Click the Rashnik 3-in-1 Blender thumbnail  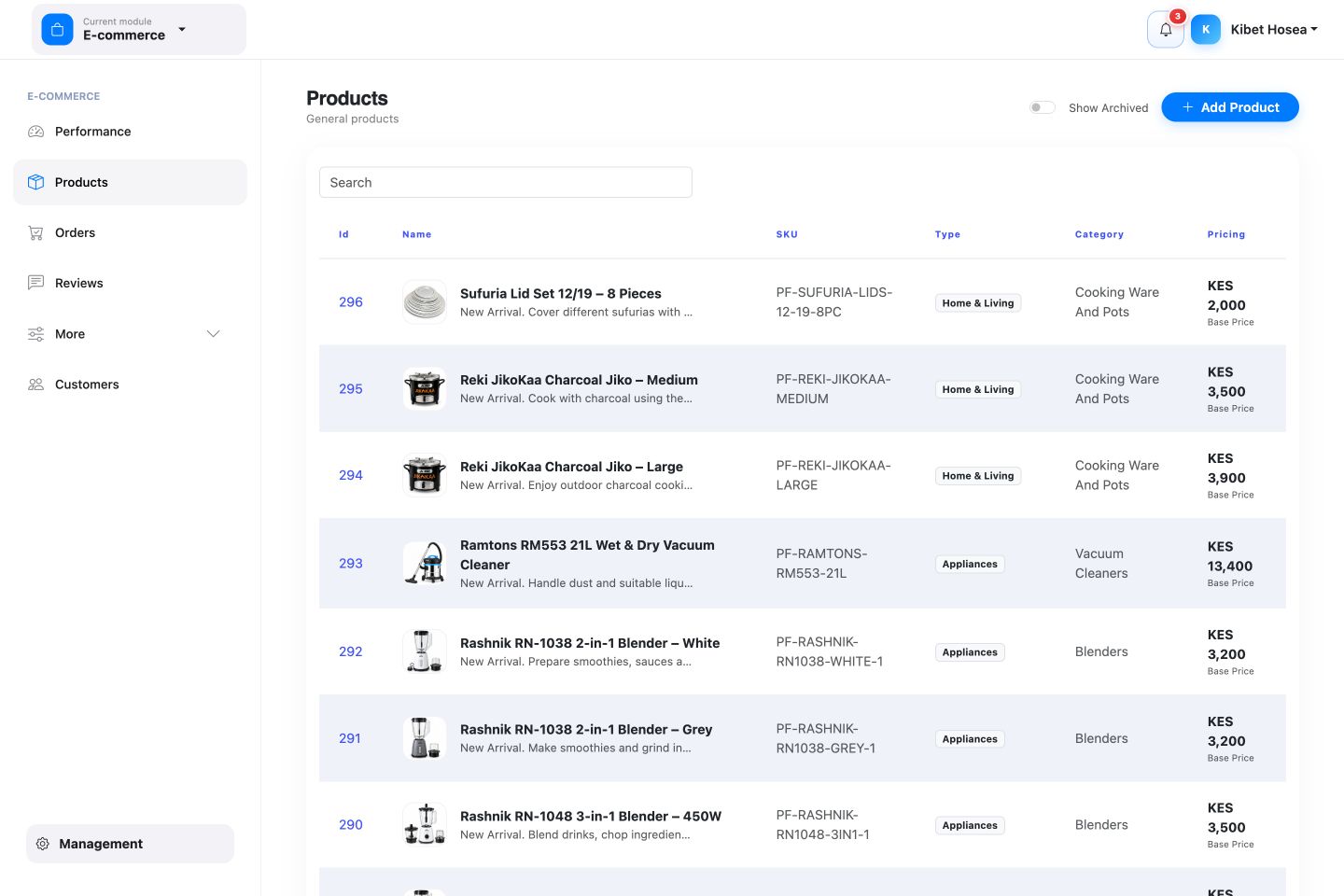click(425, 825)
